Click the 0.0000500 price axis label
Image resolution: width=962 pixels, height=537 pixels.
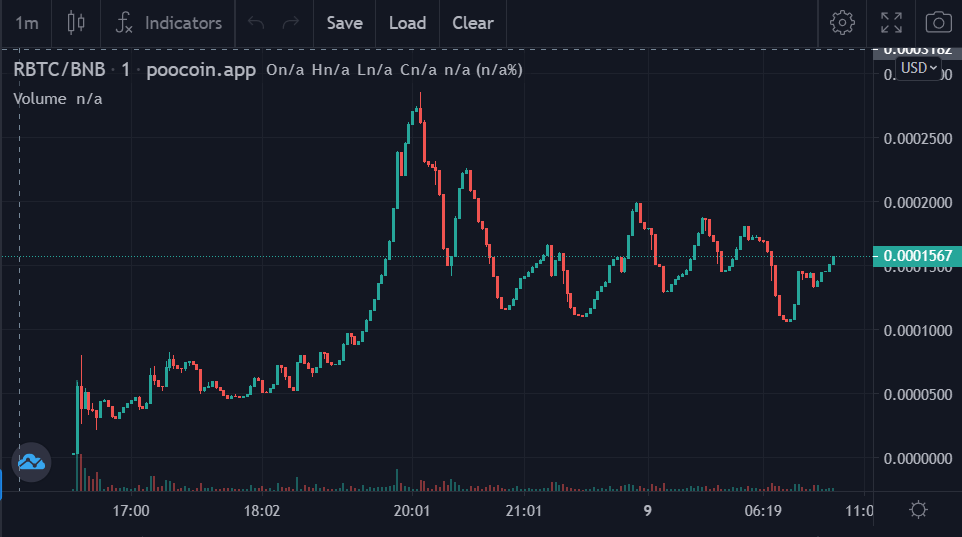pyautogui.click(x=918, y=395)
